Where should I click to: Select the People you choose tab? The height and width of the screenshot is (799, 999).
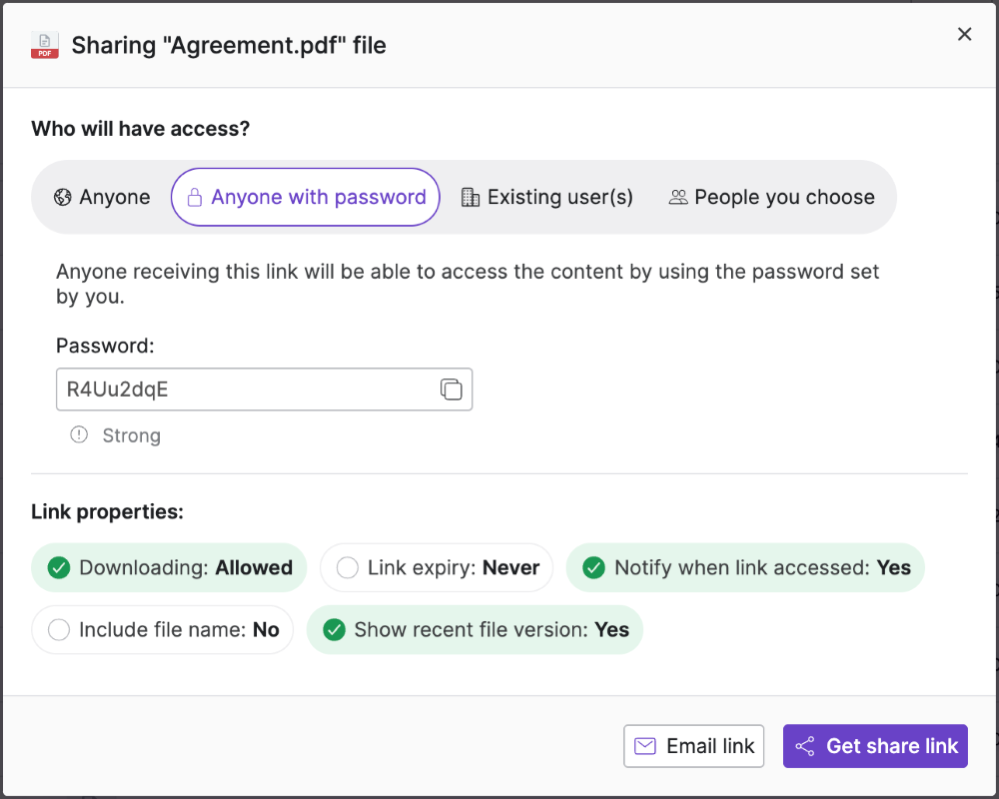tap(772, 197)
